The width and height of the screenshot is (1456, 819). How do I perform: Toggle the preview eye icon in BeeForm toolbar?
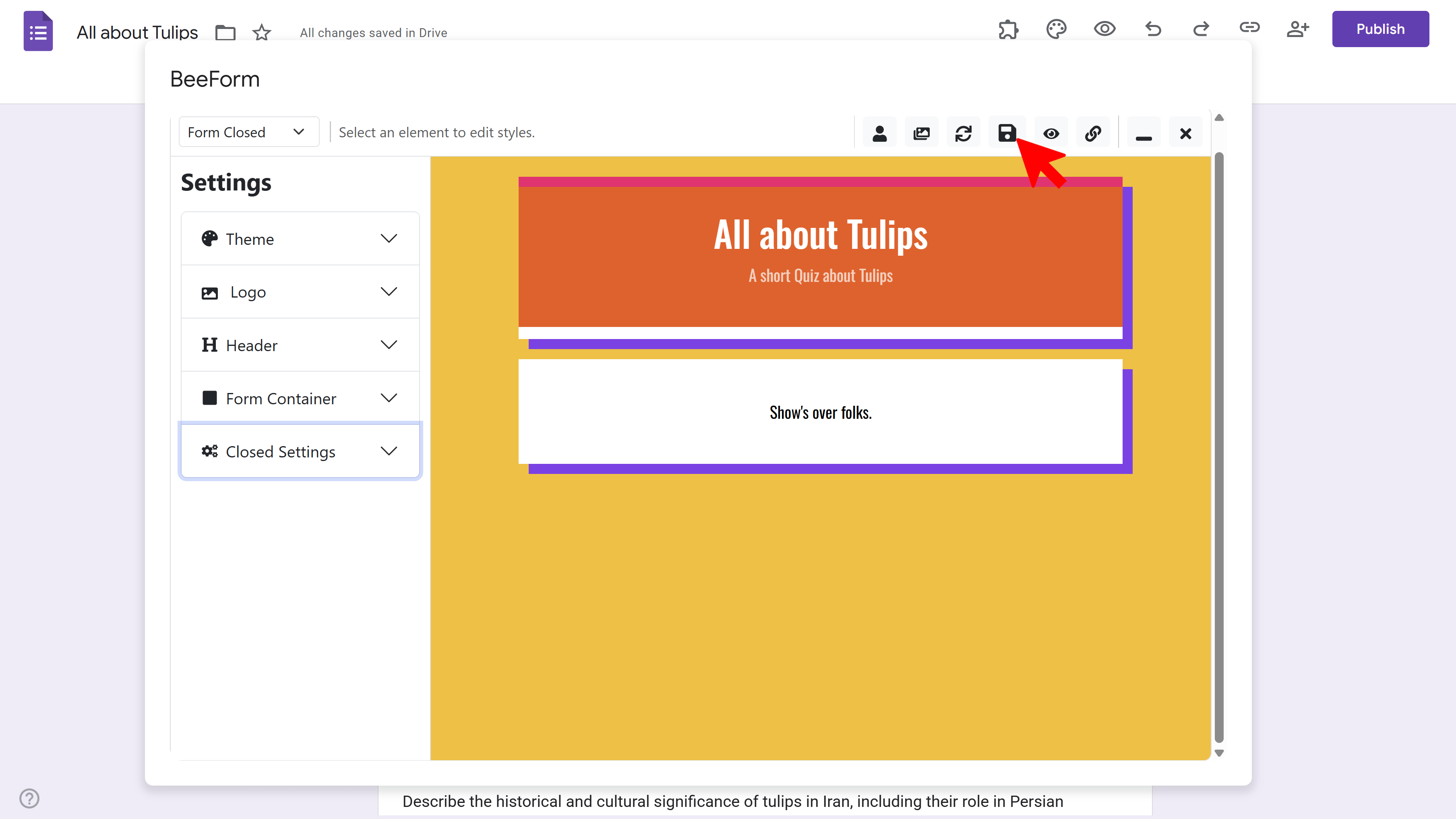pos(1051,132)
